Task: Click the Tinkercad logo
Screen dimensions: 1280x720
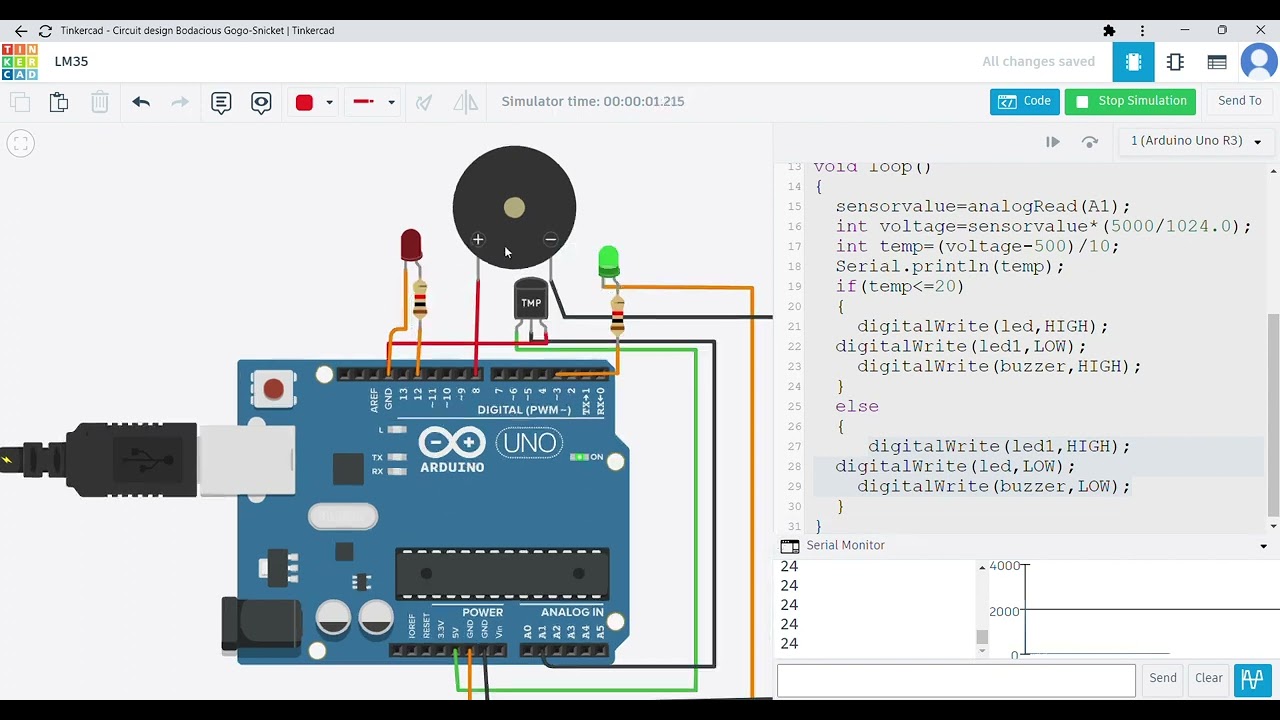Action: click(x=19, y=62)
